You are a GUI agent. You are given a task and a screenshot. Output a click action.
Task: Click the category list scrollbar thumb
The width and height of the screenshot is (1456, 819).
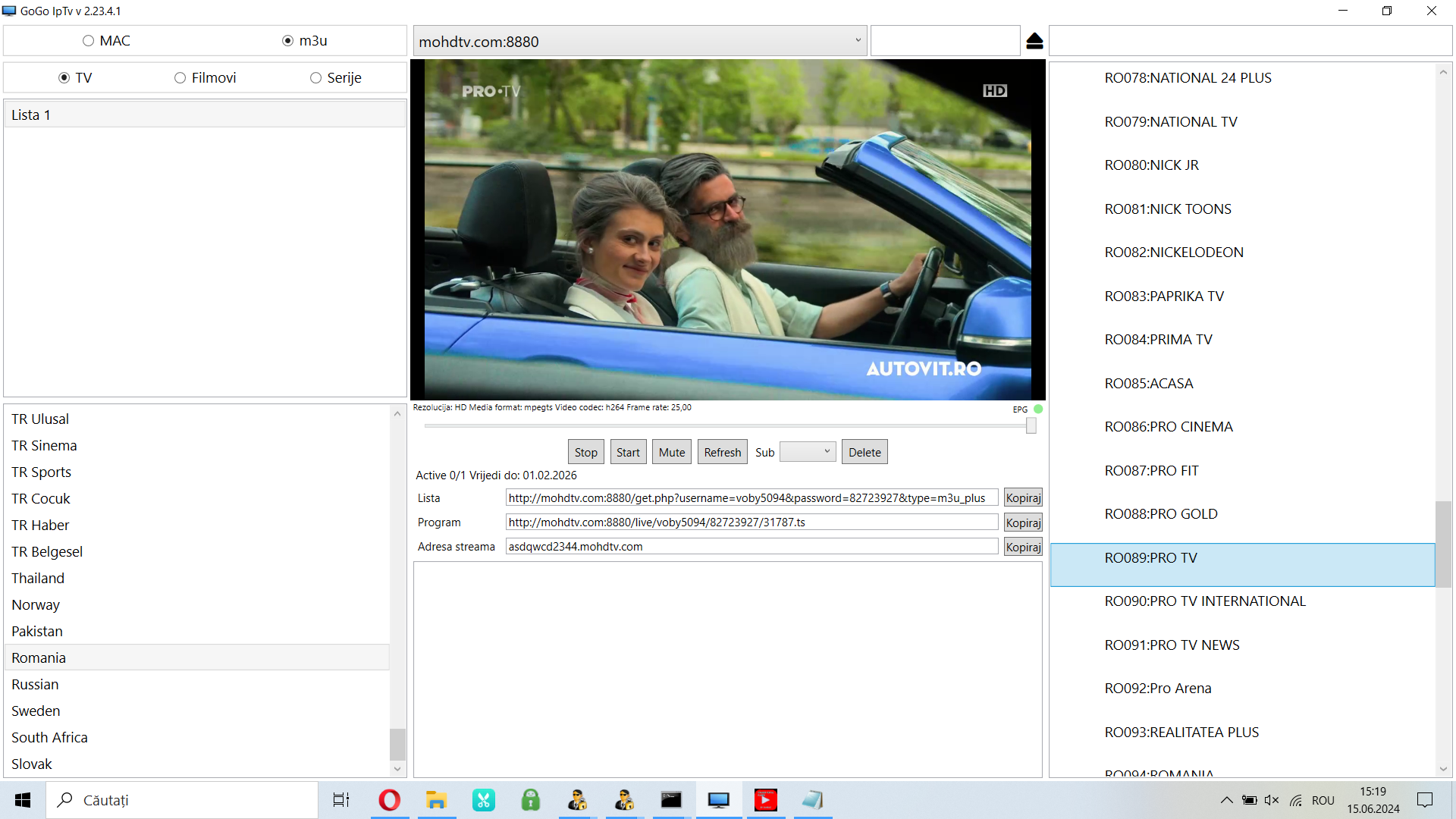(397, 744)
